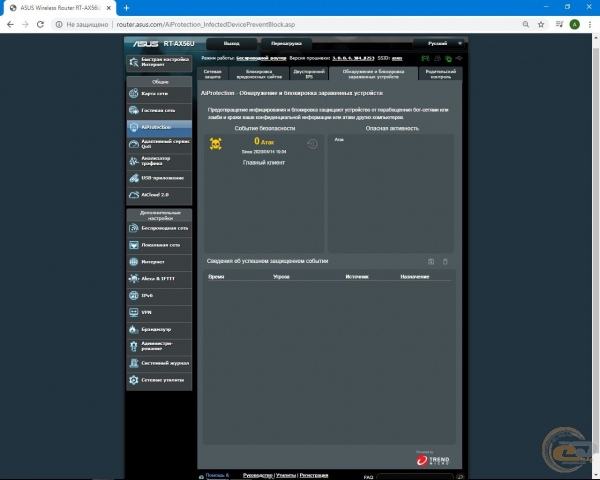The height and width of the screenshot is (480, 600).
Task: Open Adaptive QoS service page
Action: 159,144
